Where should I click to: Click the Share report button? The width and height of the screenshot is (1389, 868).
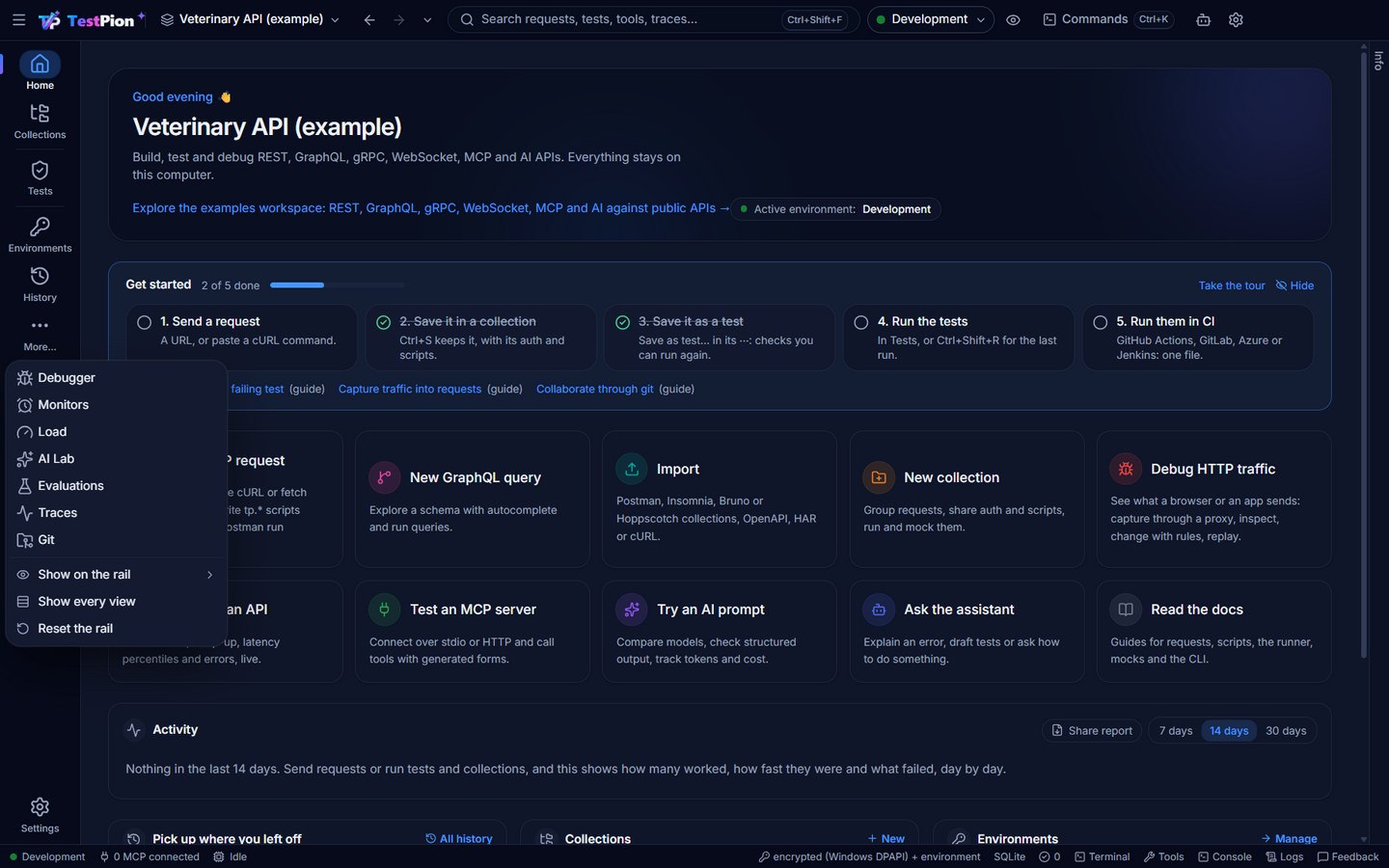tap(1092, 731)
